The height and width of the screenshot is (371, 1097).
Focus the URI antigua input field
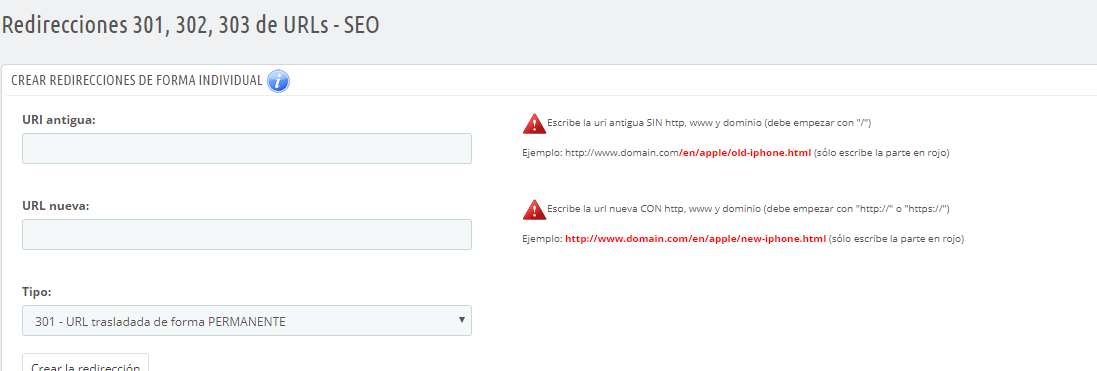[x=247, y=148]
